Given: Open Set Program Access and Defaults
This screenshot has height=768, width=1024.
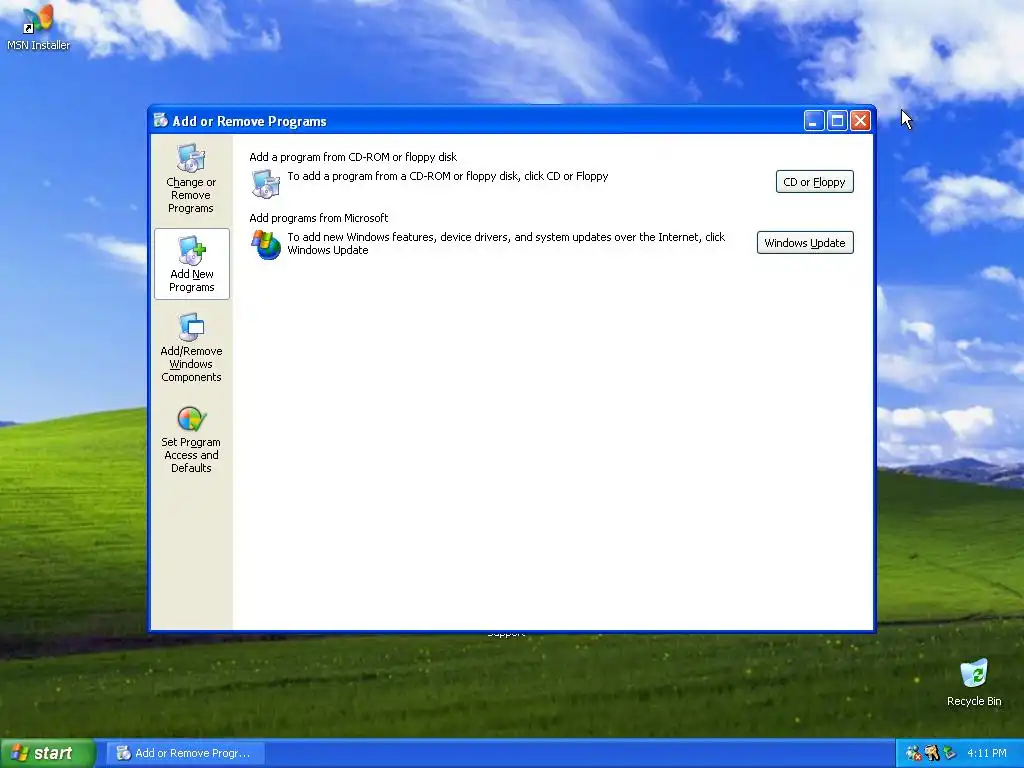Looking at the screenshot, I should (x=191, y=440).
